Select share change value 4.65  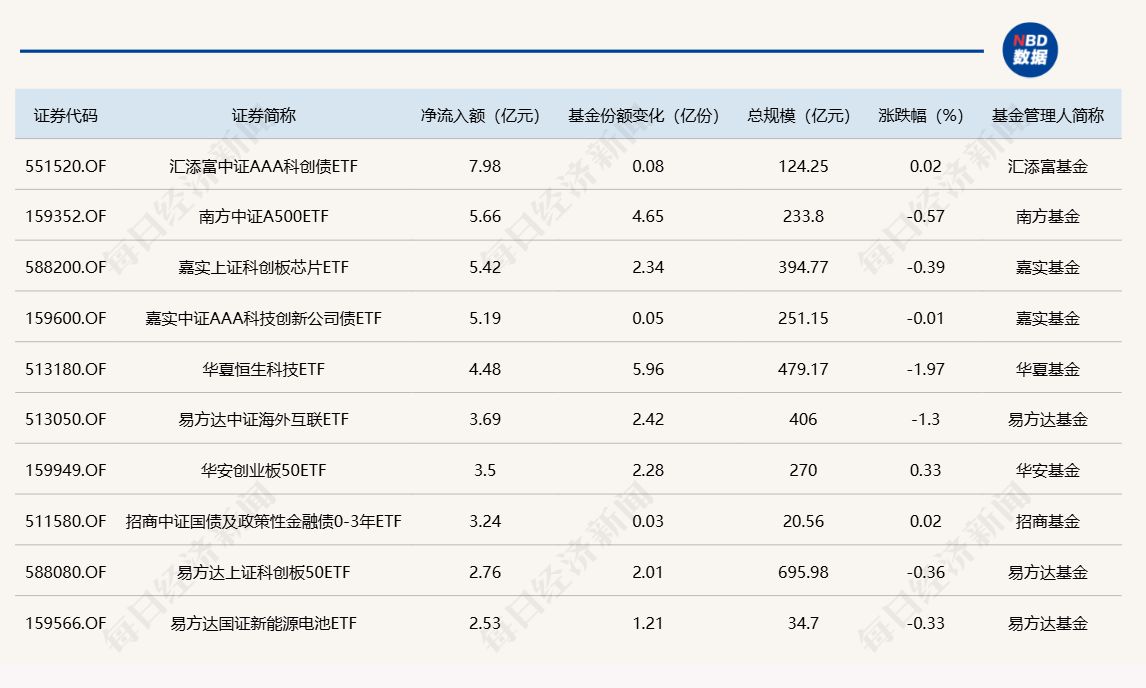pyautogui.click(x=648, y=216)
